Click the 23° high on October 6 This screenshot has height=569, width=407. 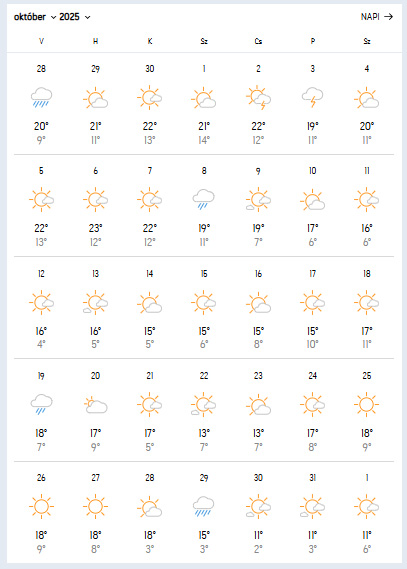[95, 228]
